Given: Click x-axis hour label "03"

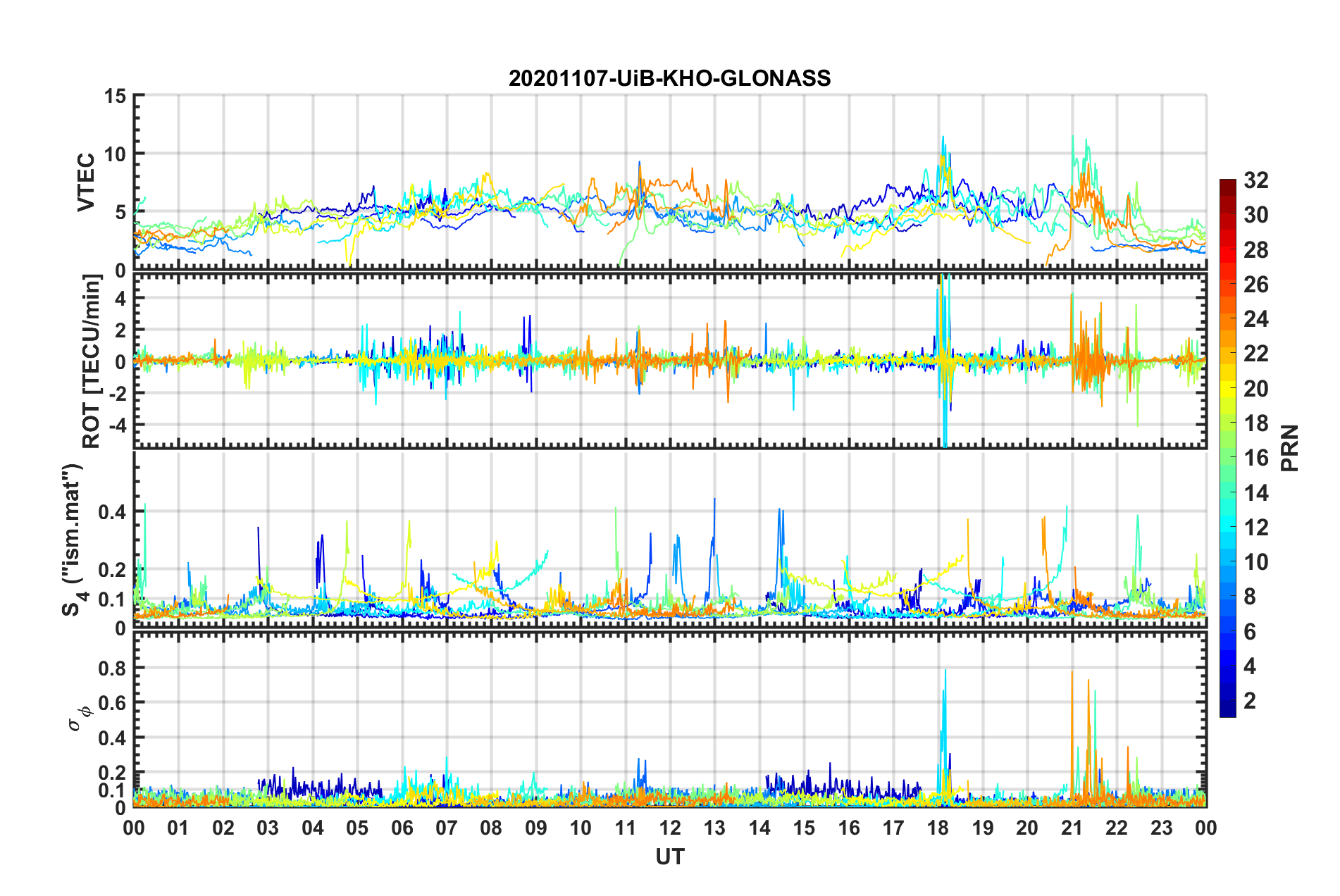Looking at the screenshot, I should [x=268, y=828].
